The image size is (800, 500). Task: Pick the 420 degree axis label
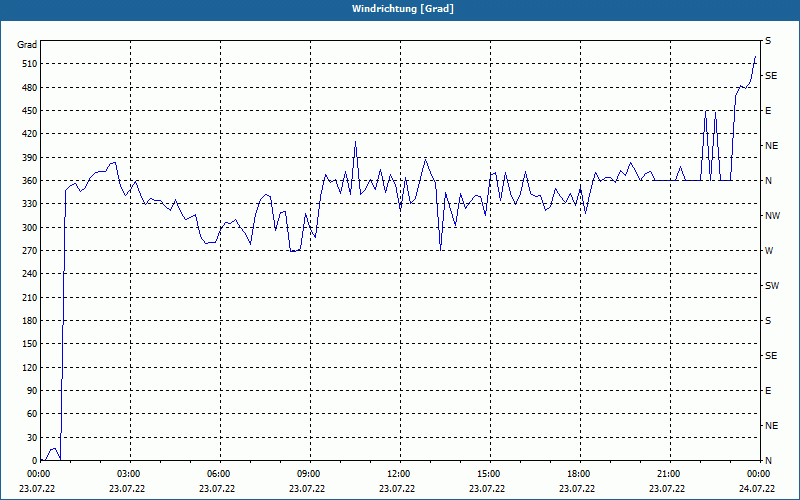click(29, 134)
